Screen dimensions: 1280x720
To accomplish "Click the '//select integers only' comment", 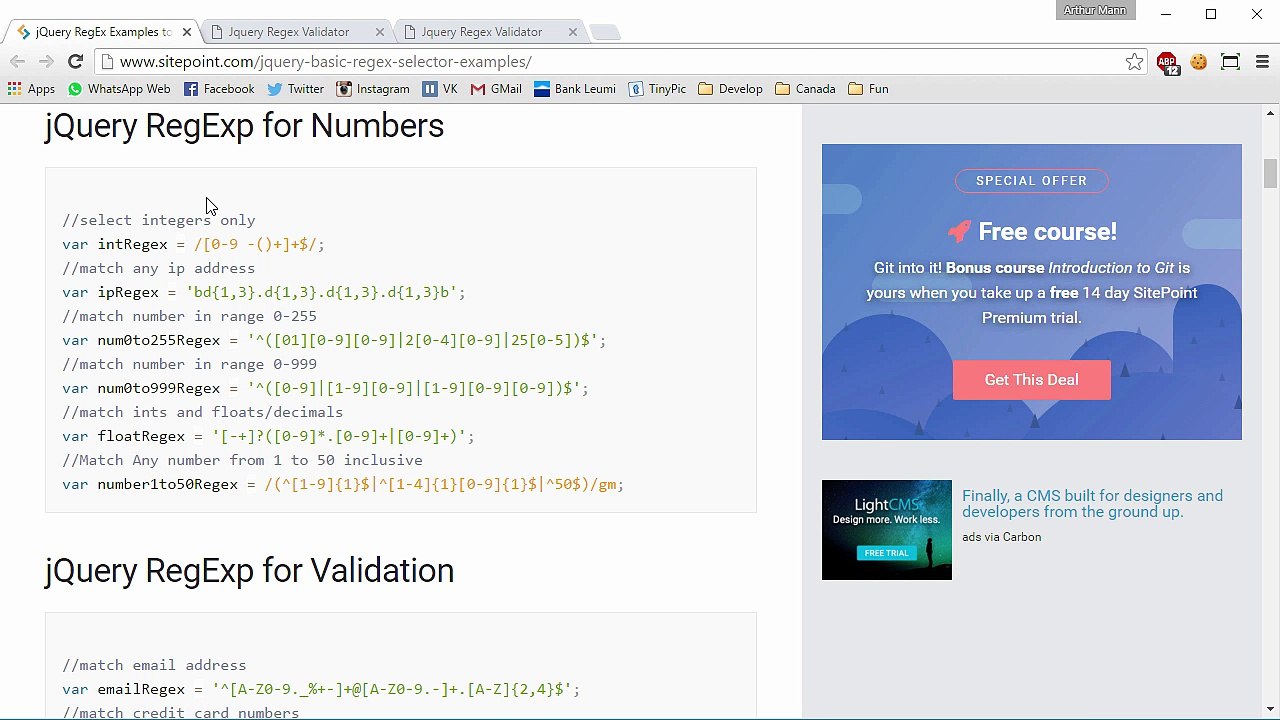I will tap(159, 220).
